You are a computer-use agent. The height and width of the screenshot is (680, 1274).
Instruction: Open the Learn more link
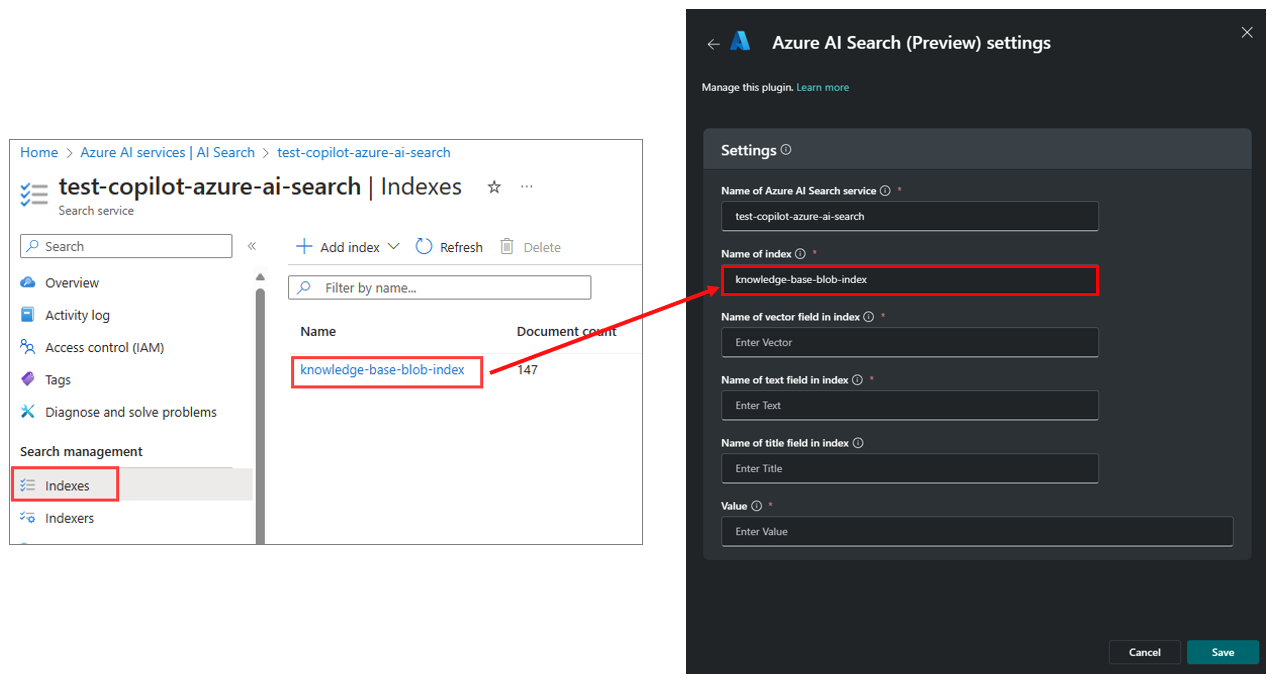pyautogui.click(x=822, y=87)
